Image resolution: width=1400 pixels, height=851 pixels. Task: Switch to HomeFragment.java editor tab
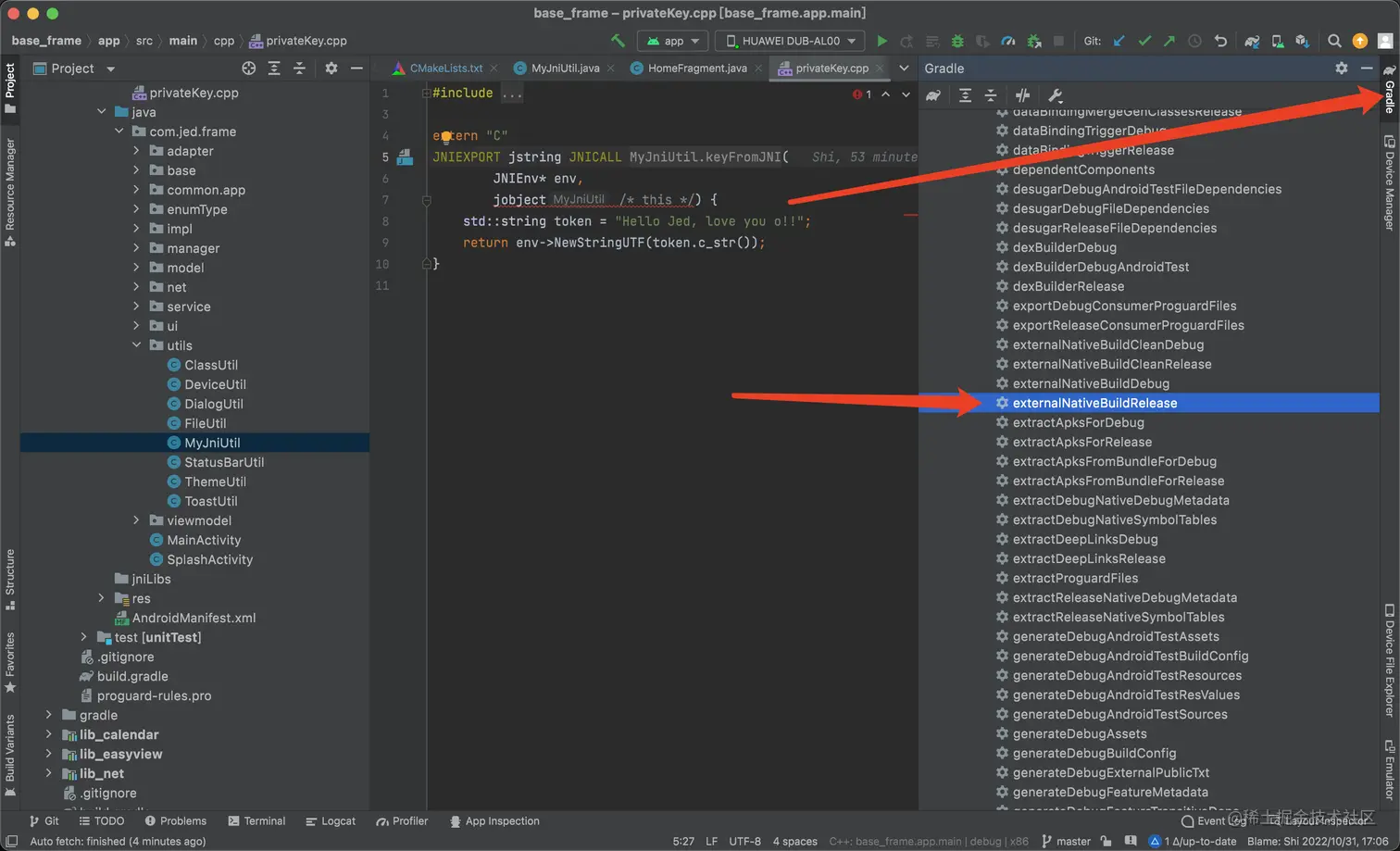pyautogui.click(x=696, y=69)
